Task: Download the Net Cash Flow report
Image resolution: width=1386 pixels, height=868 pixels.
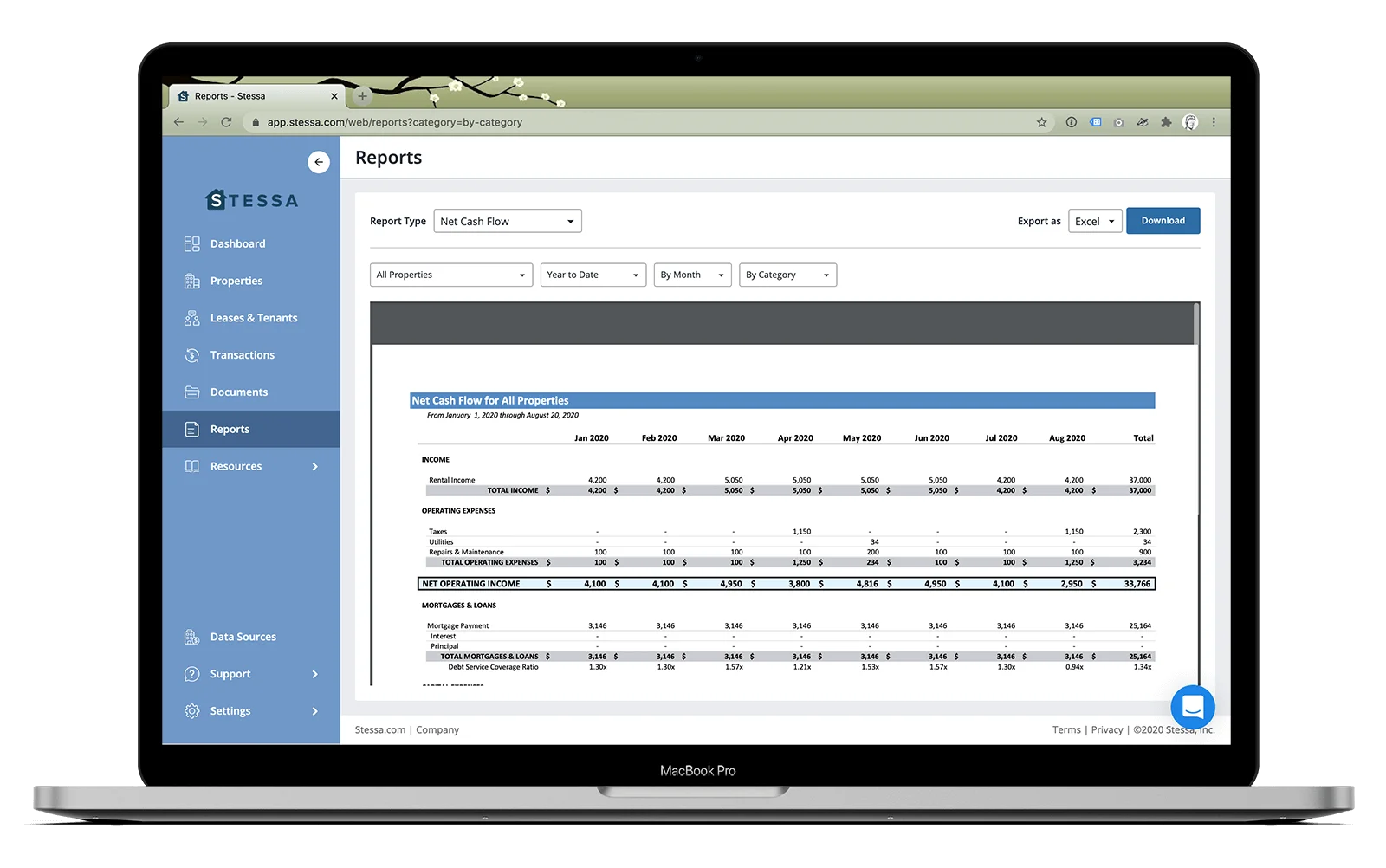Action: (x=1163, y=221)
